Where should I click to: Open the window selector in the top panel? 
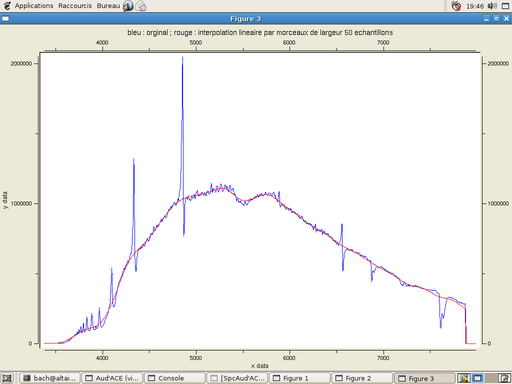(x=505, y=6)
